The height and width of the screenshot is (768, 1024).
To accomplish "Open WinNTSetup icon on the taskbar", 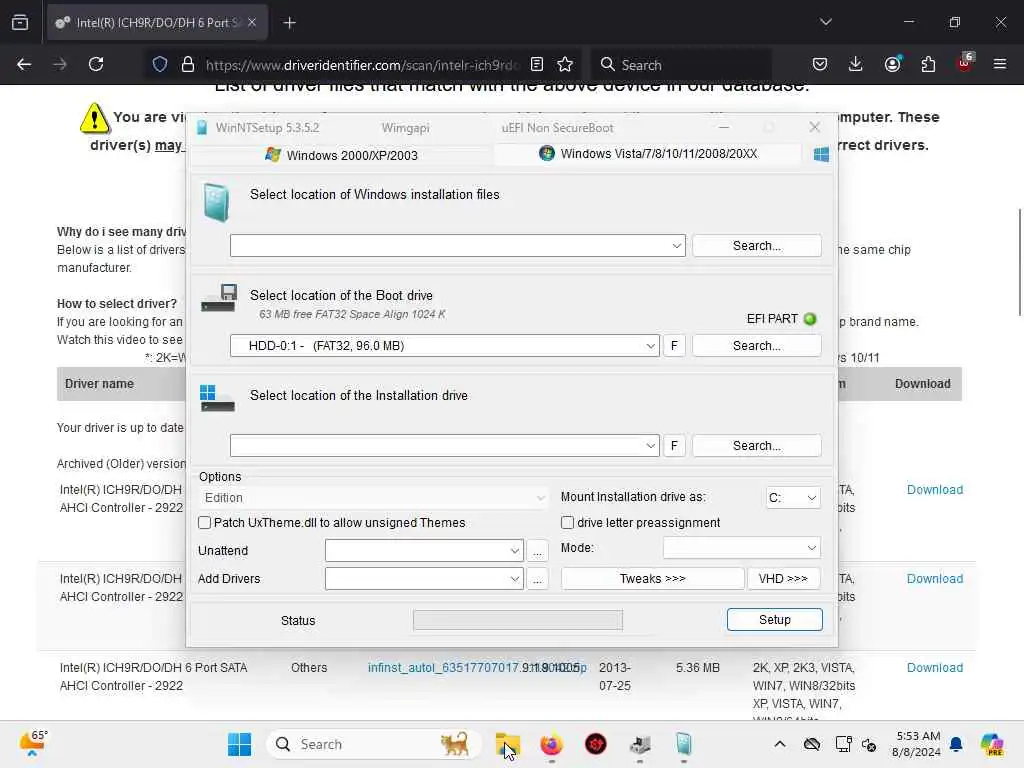I will [x=684, y=744].
